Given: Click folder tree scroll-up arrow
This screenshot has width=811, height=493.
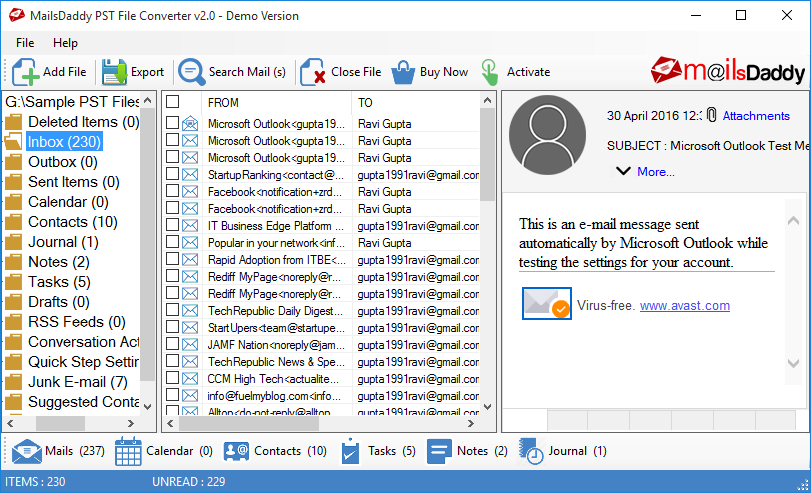Looking at the screenshot, I should pyautogui.click(x=147, y=100).
